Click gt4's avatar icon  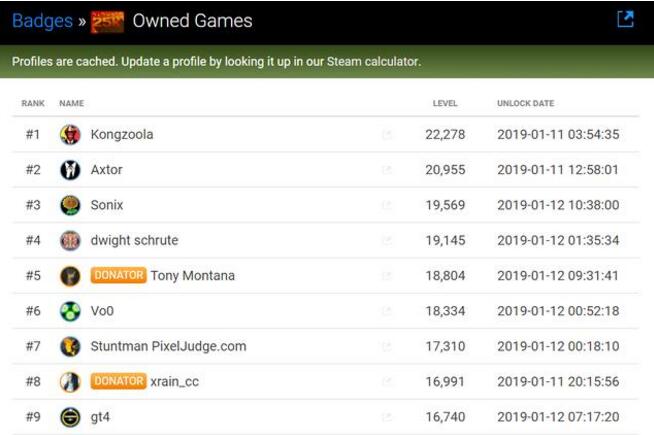(x=70, y=417)
